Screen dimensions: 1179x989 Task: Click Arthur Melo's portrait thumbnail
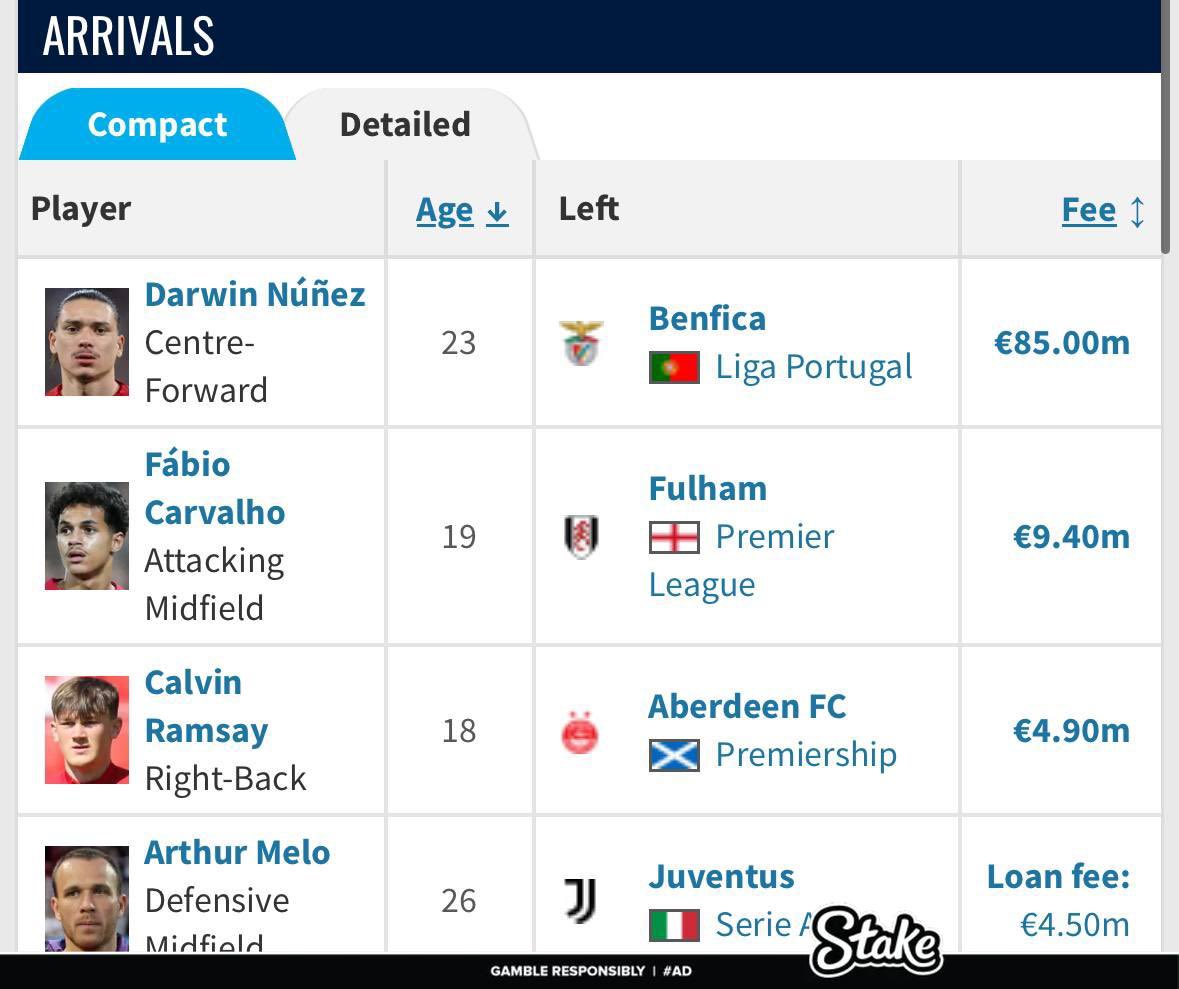pyautogui.click(x=86, y=899)
